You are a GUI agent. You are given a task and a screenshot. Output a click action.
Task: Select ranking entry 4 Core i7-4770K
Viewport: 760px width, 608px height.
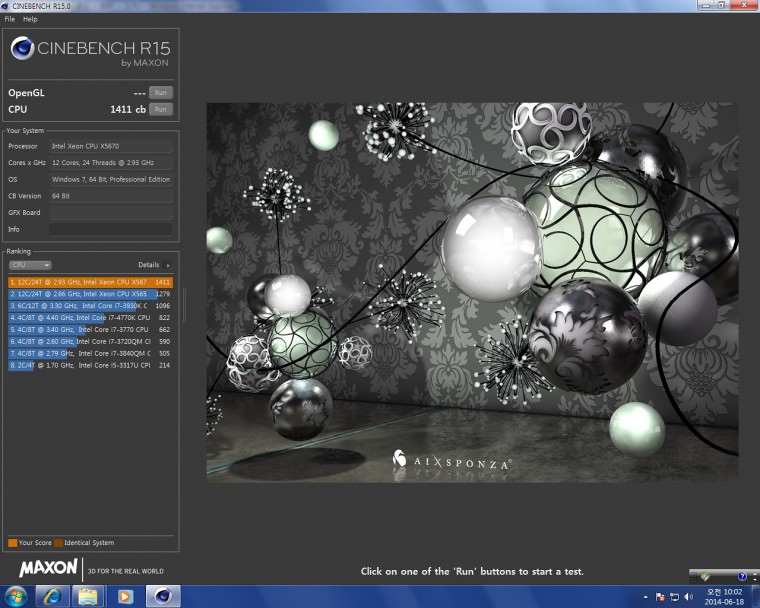pyautogui.click(x=90, y=318)
